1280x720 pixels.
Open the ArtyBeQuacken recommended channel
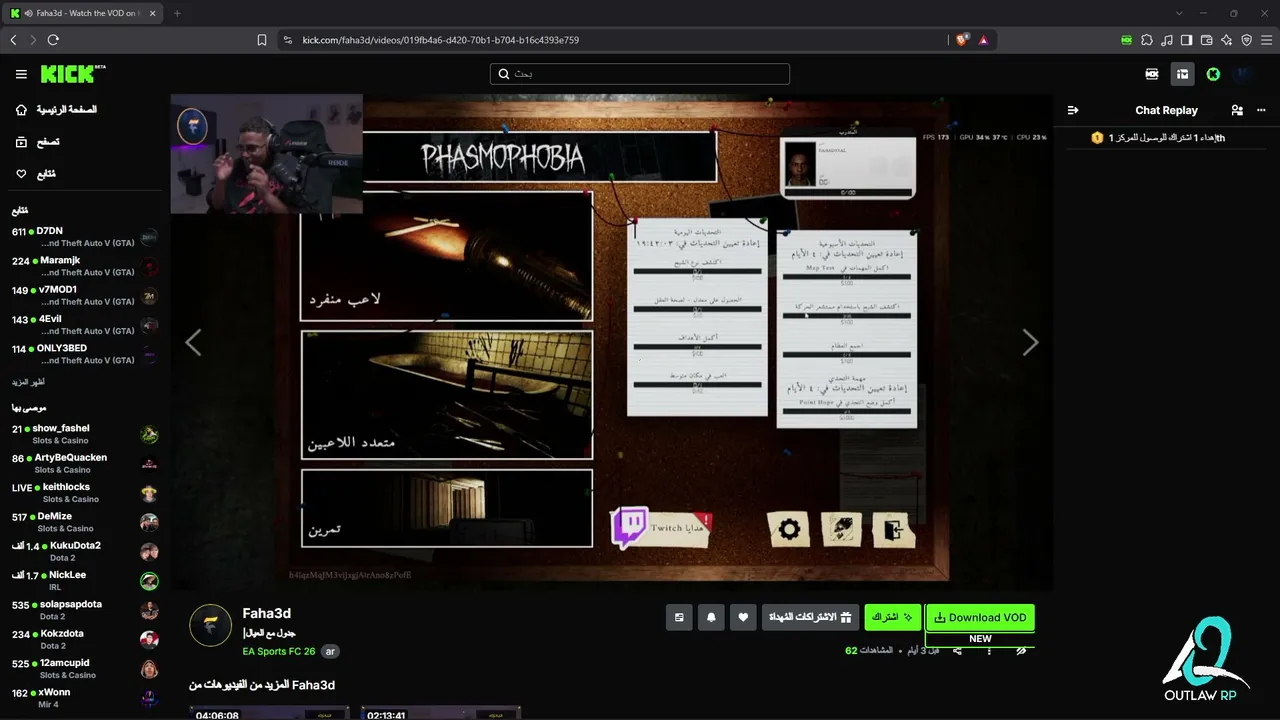click(85, 463)
